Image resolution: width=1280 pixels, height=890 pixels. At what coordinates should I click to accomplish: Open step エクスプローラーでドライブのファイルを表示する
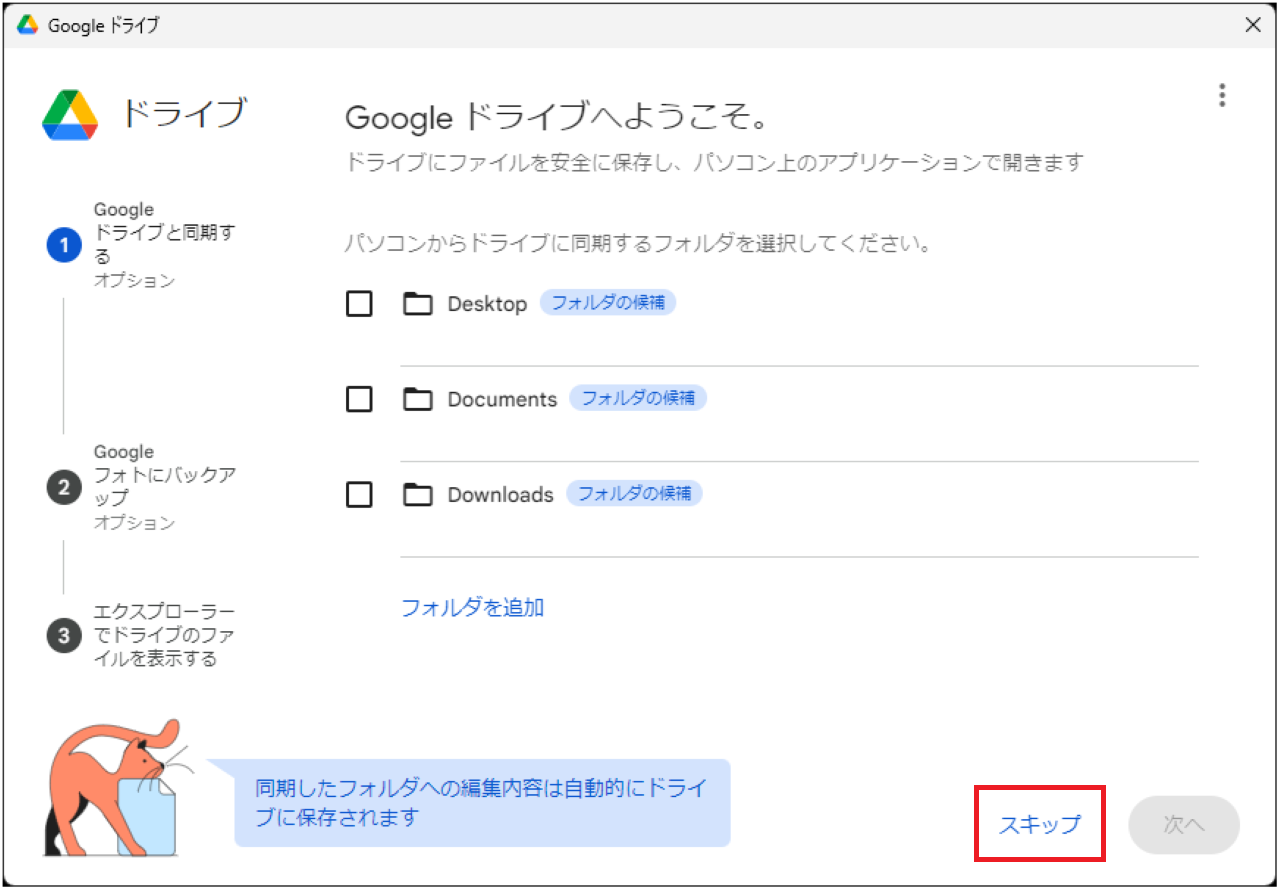(x=165, y=635)
